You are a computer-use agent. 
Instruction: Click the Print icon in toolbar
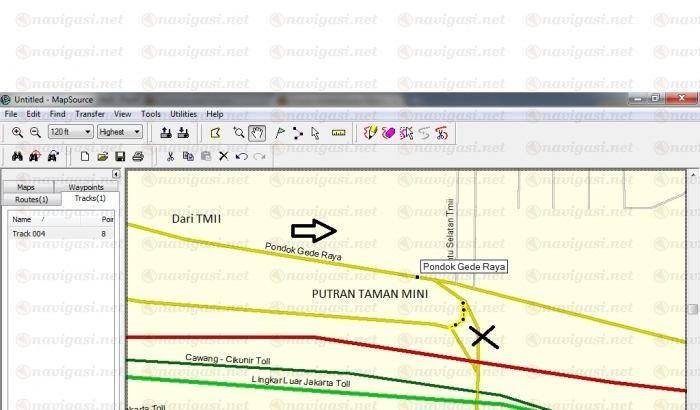point(139,156)
